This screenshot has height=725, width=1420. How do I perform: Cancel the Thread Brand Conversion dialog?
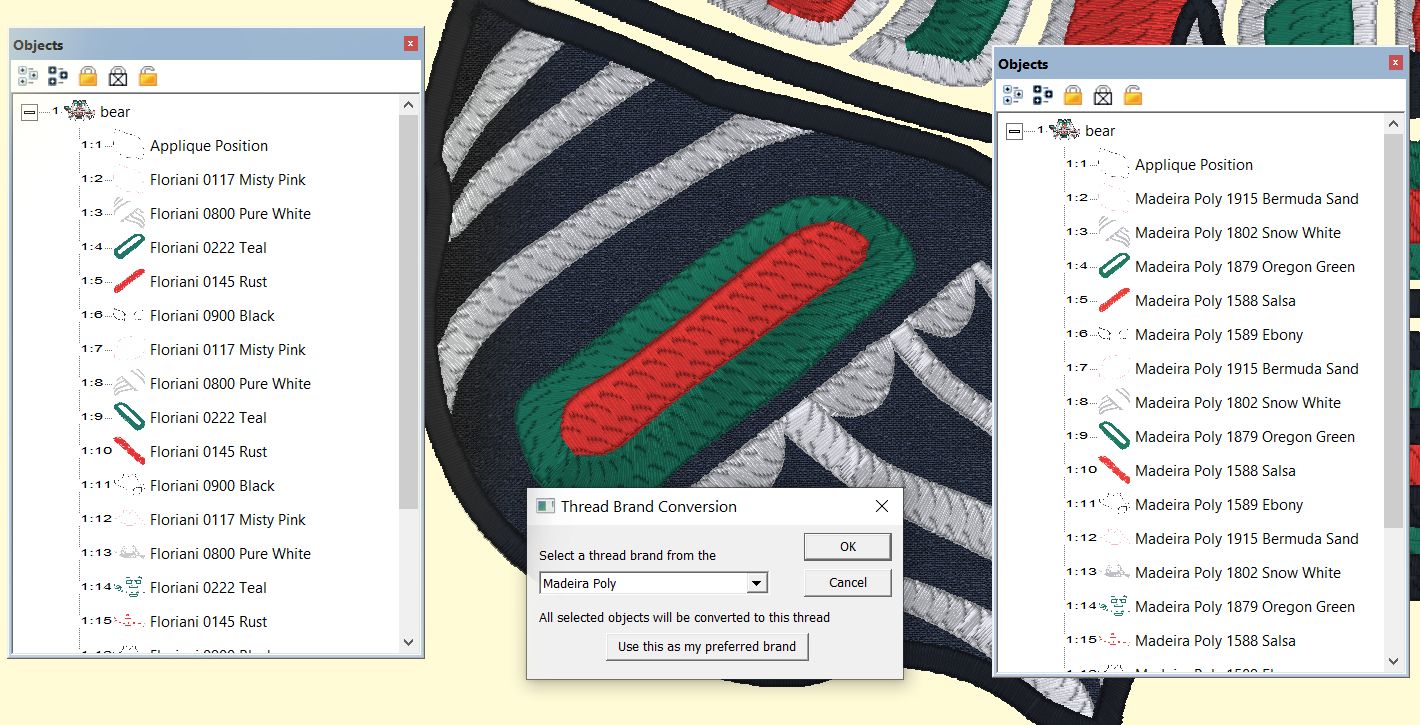[848, 583]
